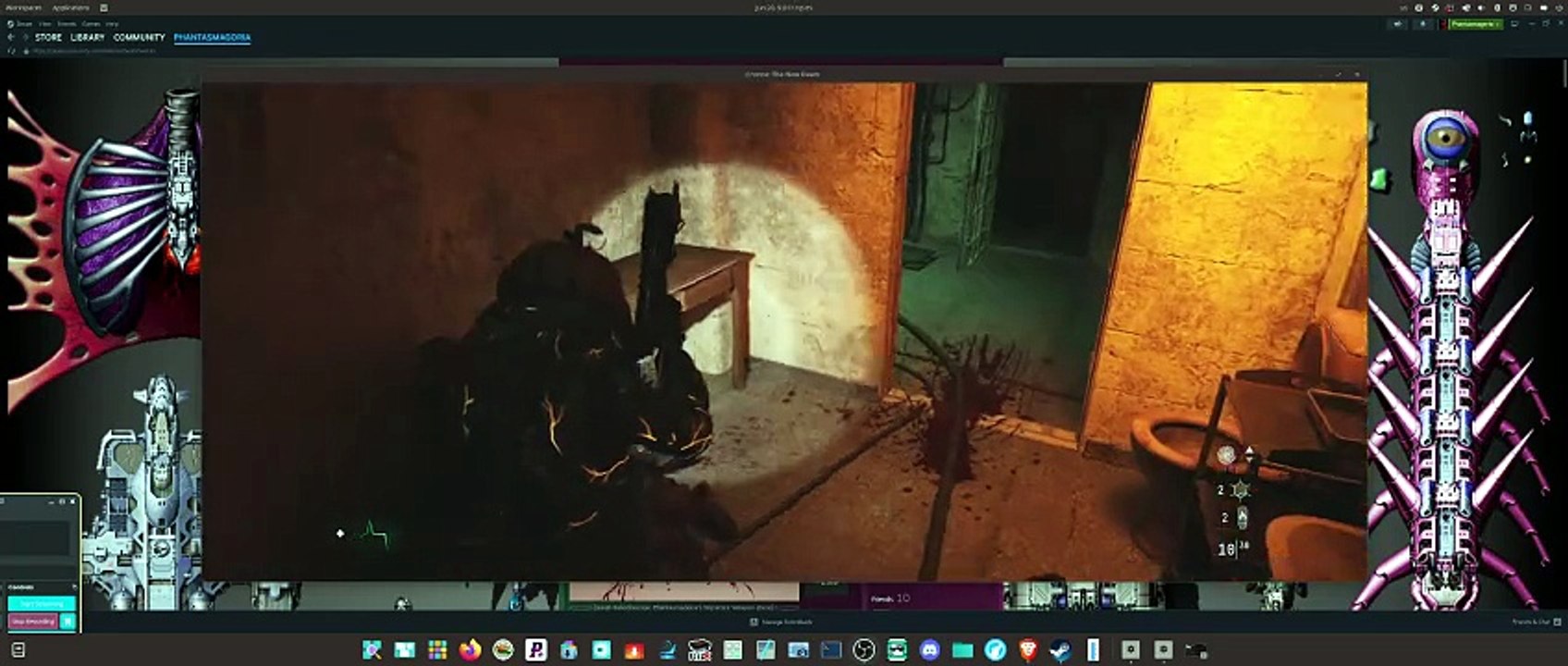Viewport: 1568px width, 666px height.
Task: Click the magnifier search icon in the dock
Action: click(372, 650)
